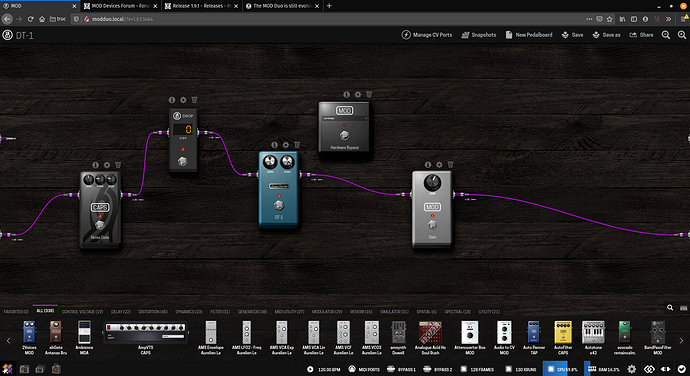Screen dimensions: 690x376
Task: Open the Hardware Bypass mode dropdown
Action: coord(345,118)
